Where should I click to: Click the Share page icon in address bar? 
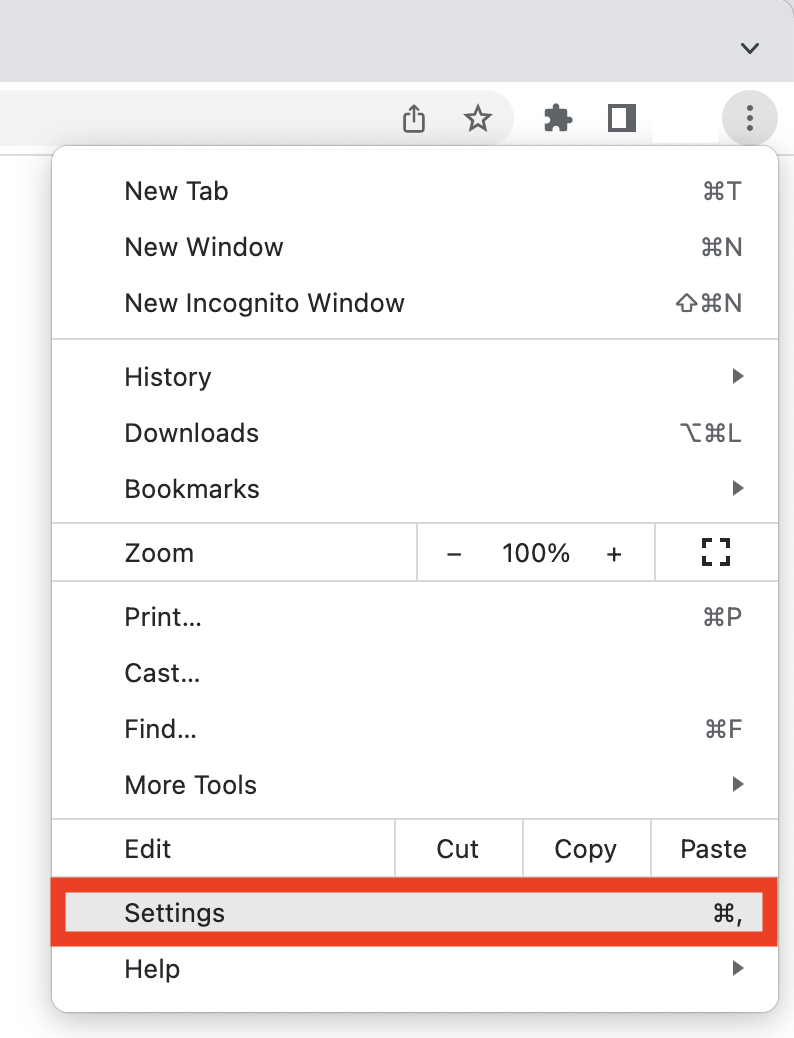[414, 120]
